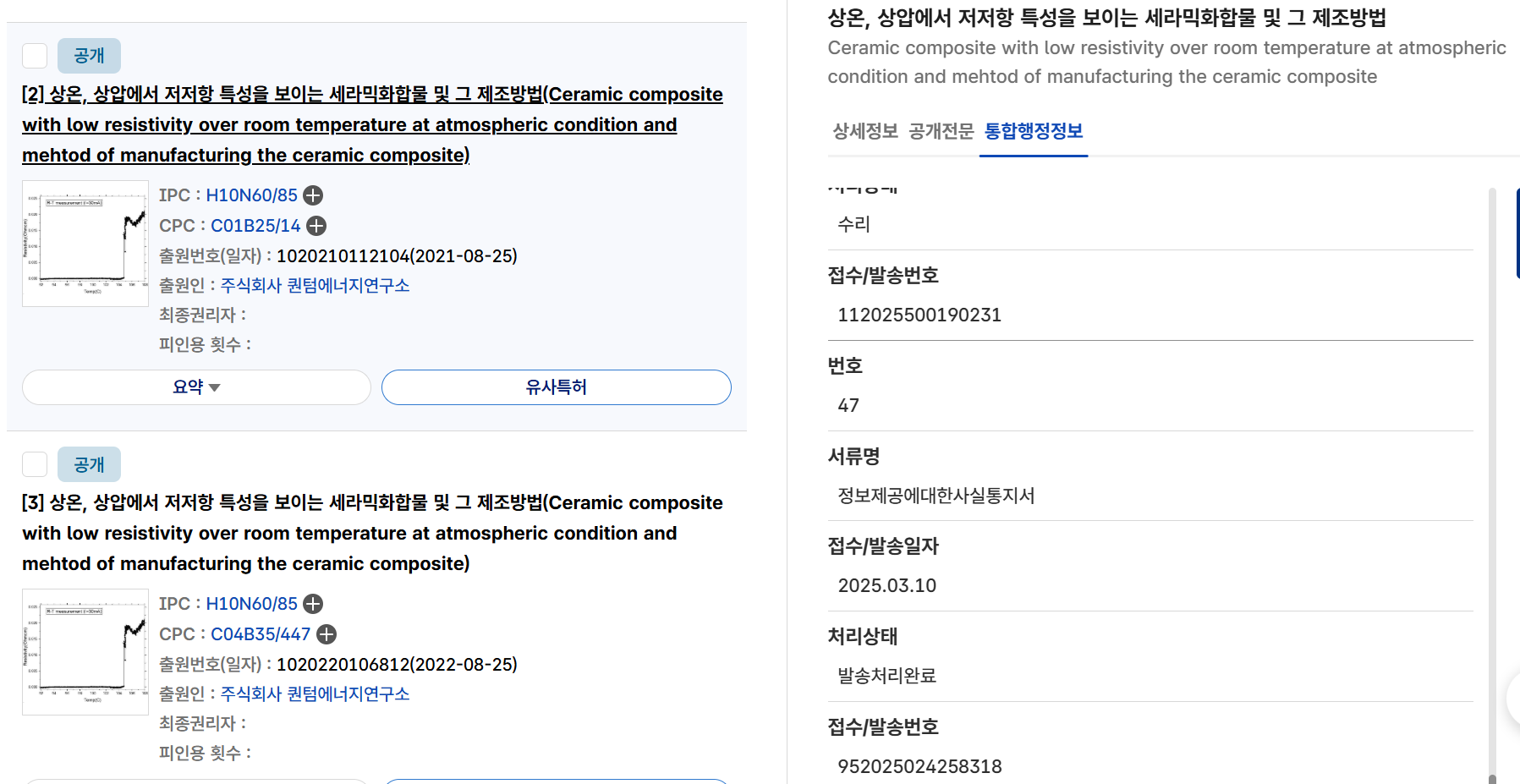Open the graph thumbnail for result 3
Viewport: 1520px width, 784px height.
tap(85, 652)
